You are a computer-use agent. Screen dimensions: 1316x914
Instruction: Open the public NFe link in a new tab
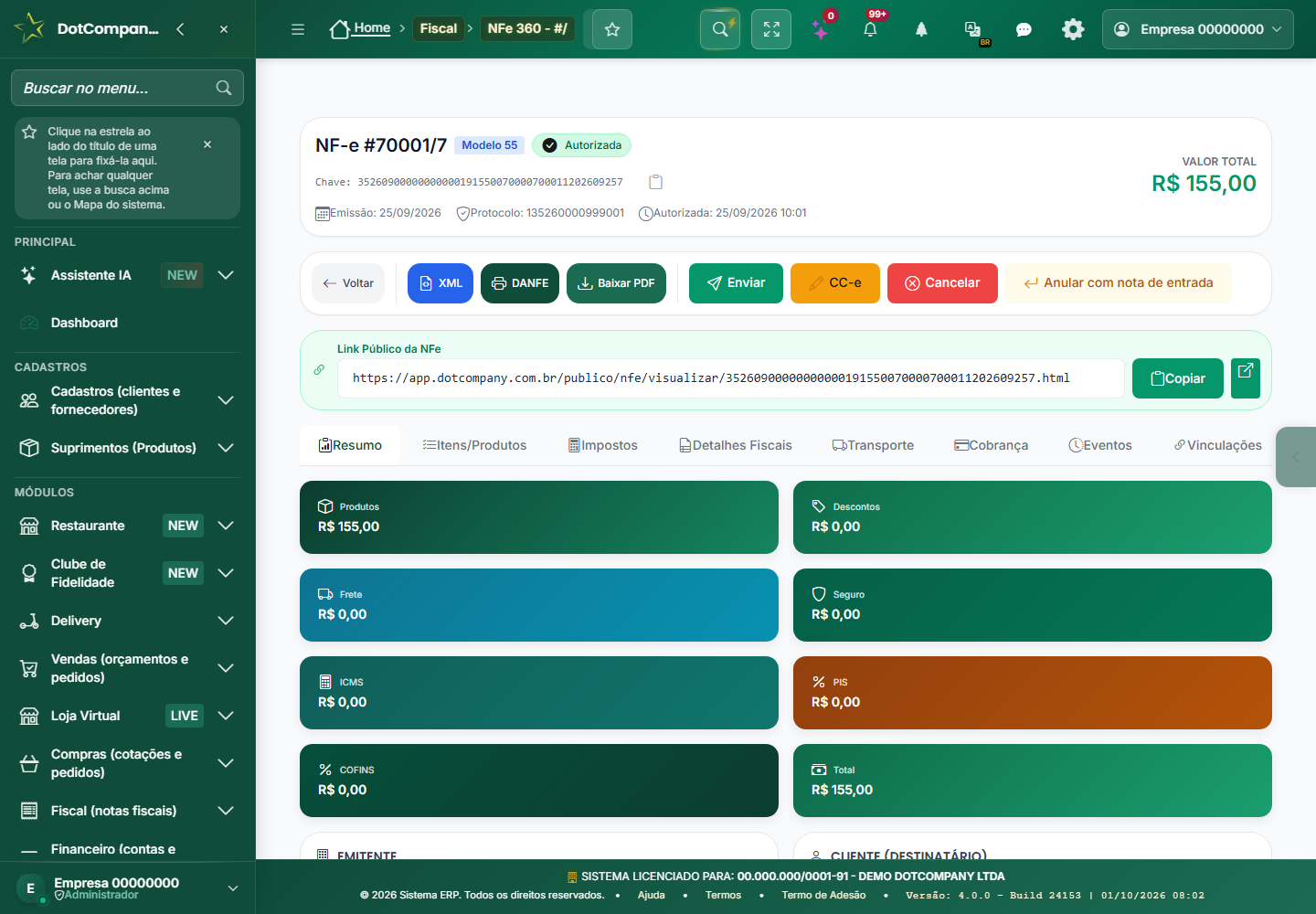tap(1246, 378)
